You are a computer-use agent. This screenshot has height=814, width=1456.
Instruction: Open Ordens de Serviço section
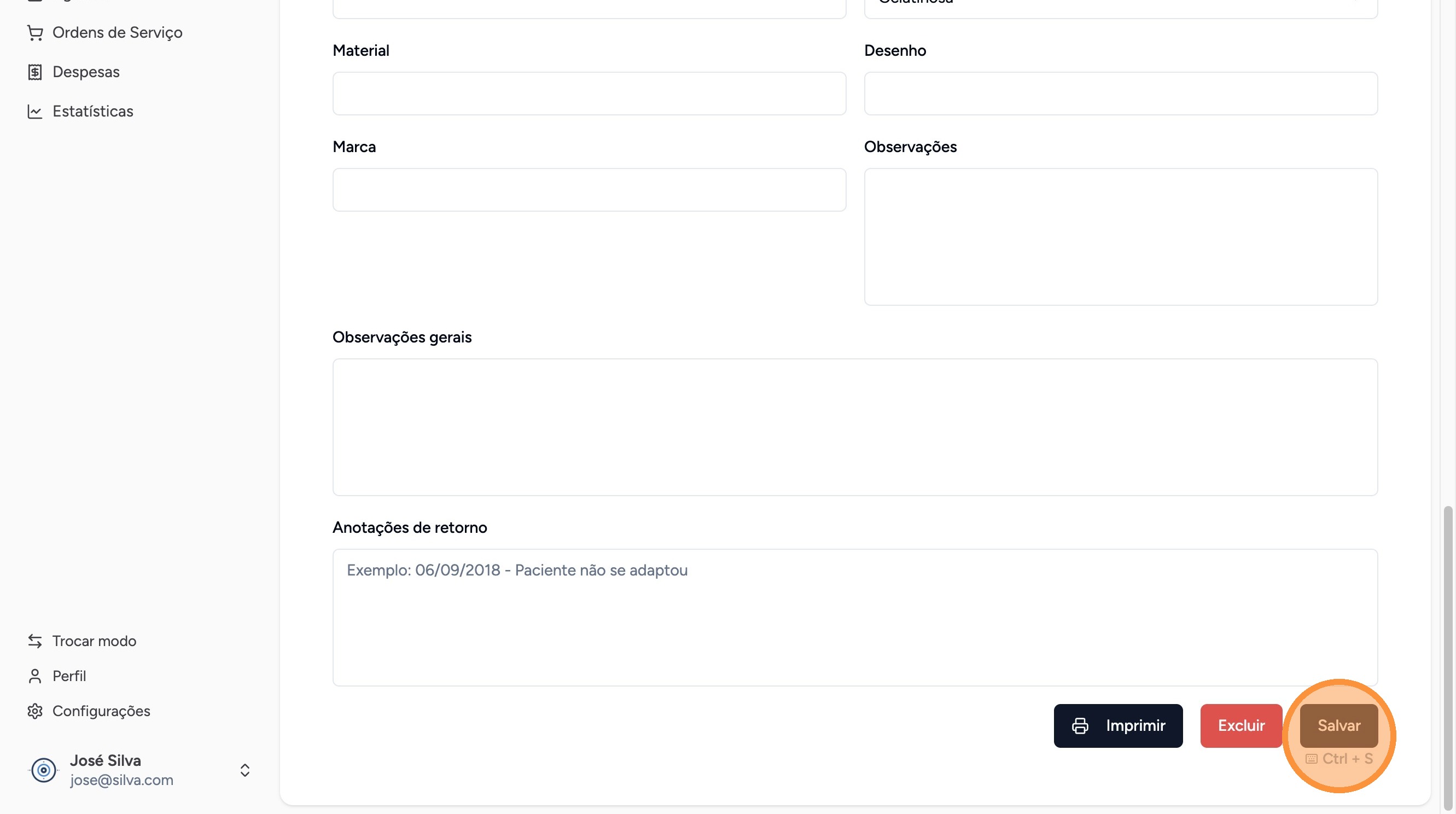pos(117,33)
